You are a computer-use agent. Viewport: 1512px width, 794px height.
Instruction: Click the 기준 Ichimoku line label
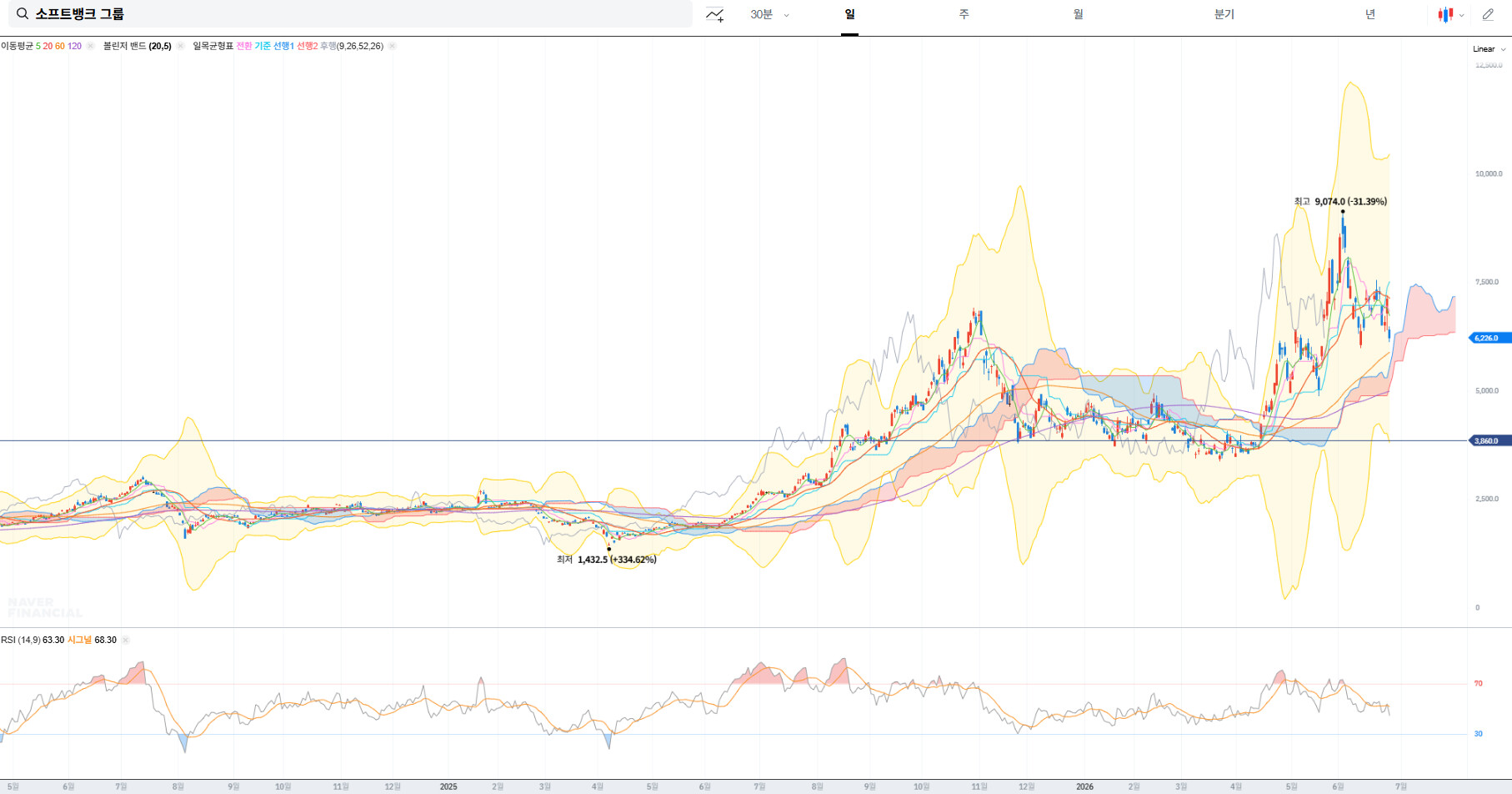(263, 46)
